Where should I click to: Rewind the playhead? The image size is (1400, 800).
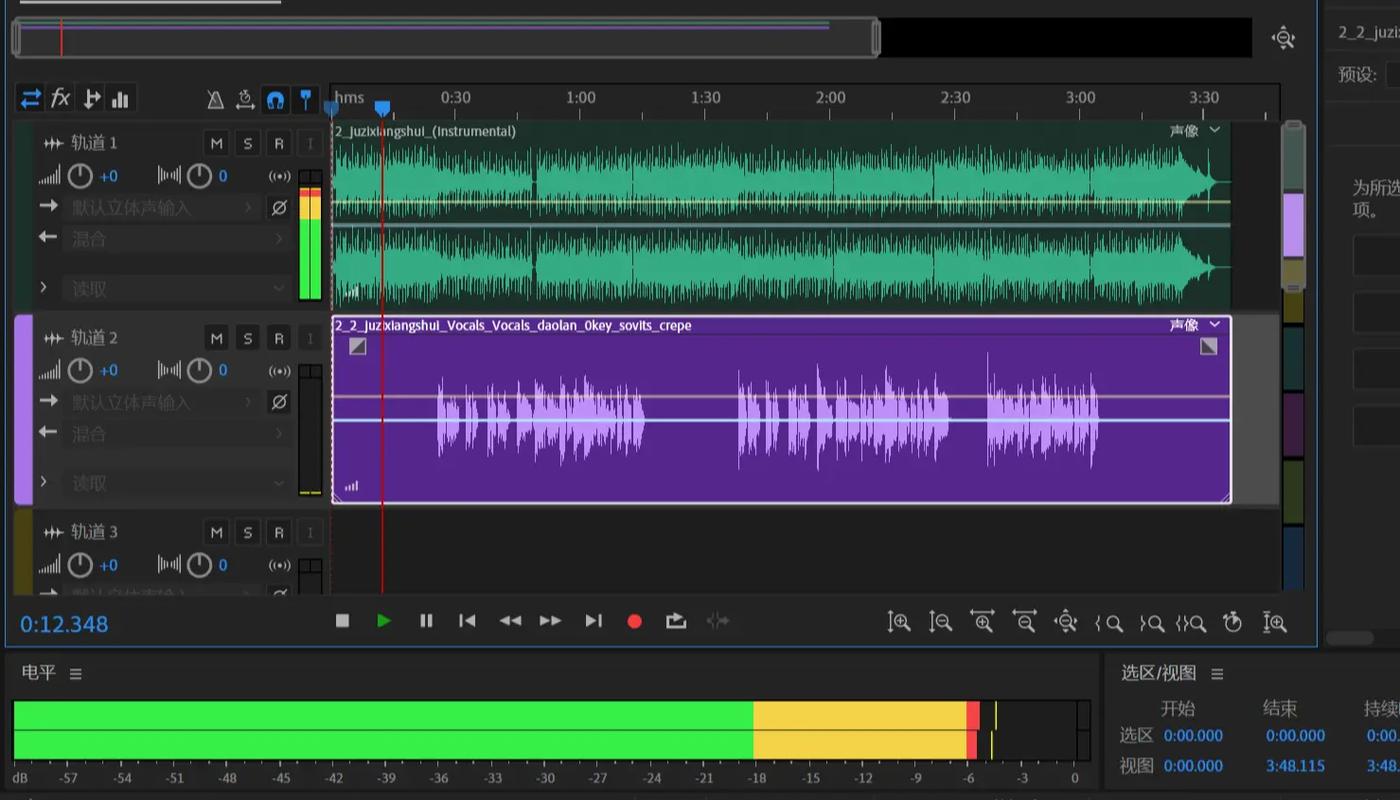point(510,620)
